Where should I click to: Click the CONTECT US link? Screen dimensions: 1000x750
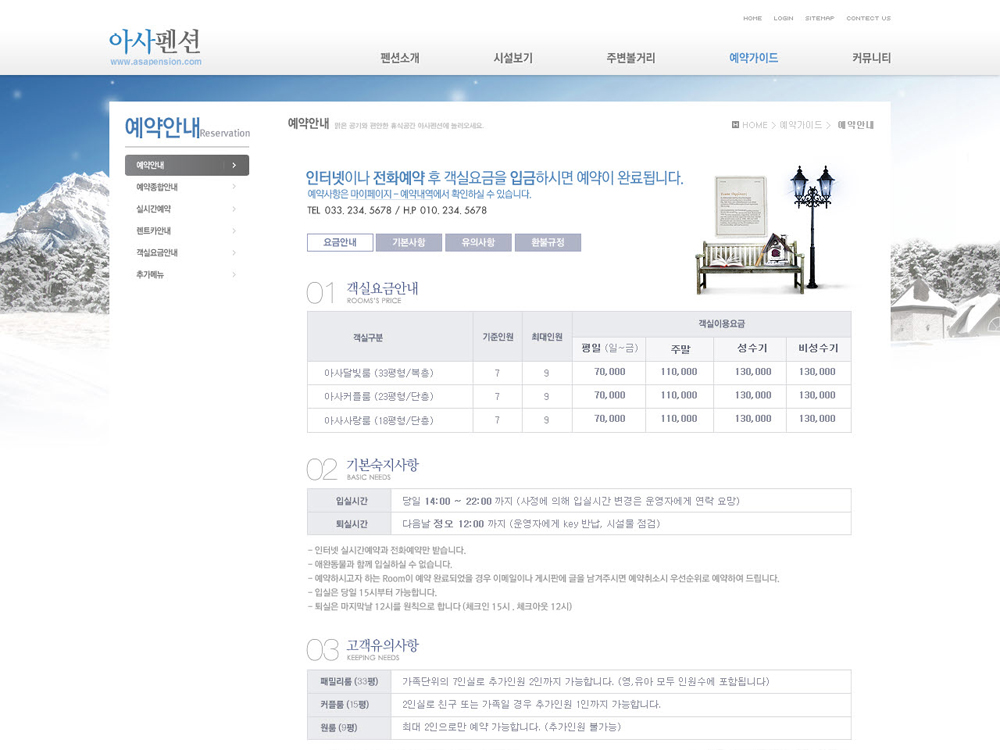(x=868, y=18)
